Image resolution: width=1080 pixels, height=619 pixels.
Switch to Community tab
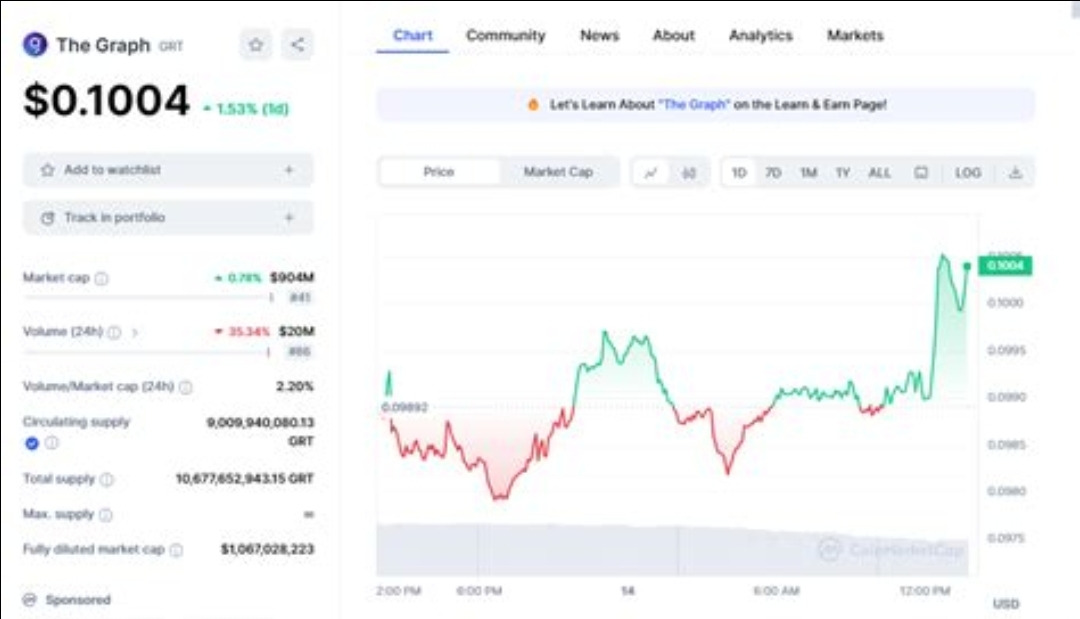click(506, 35)
